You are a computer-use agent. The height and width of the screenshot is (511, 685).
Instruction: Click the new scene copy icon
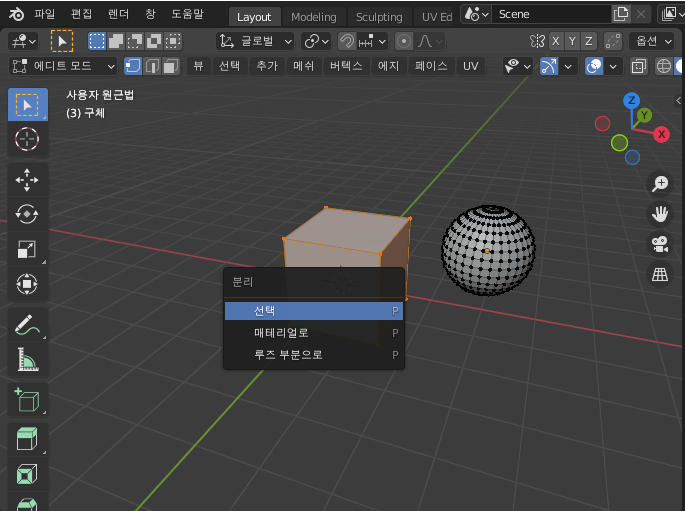pyautogui.click(x=621, y=14)
